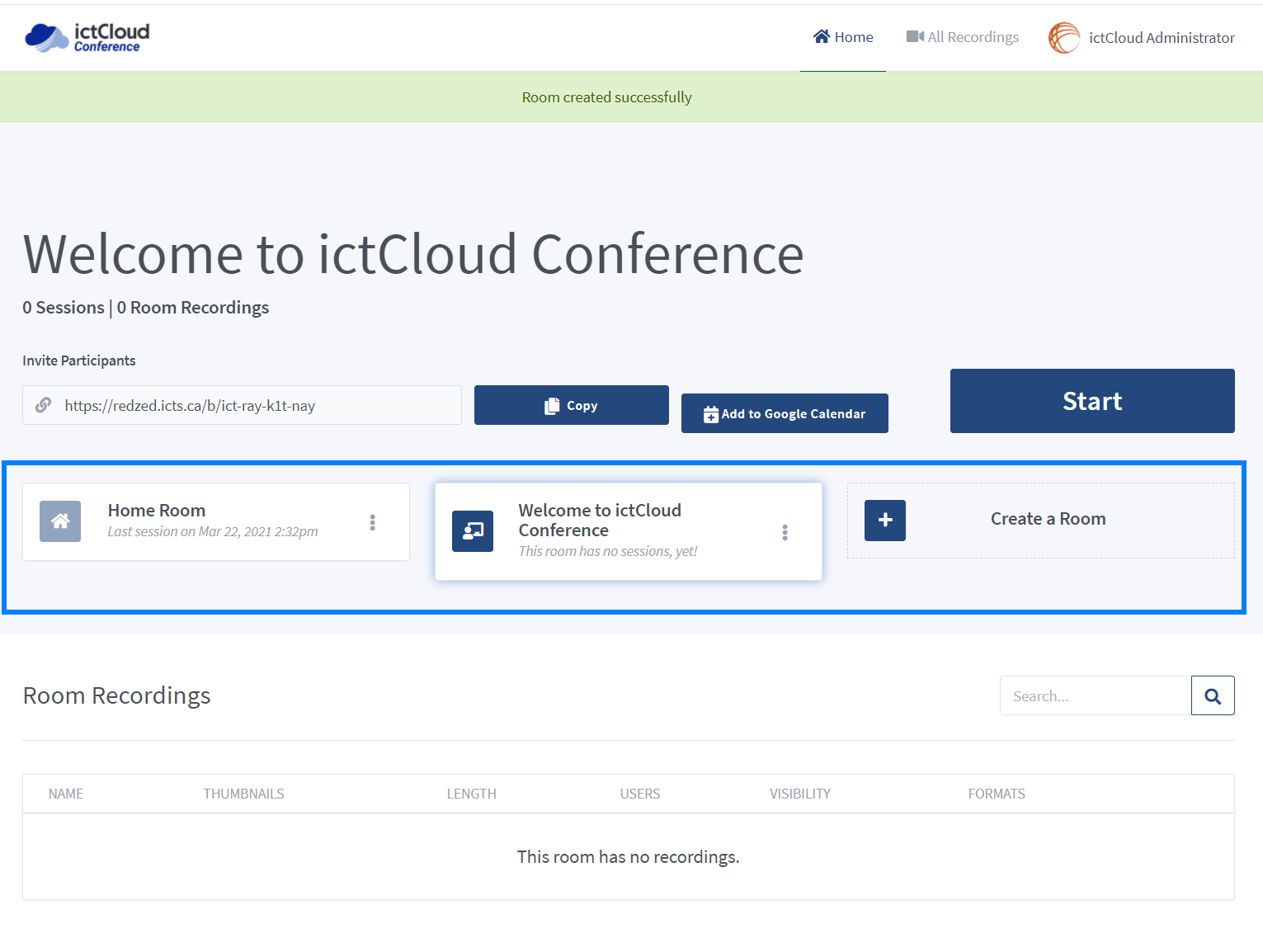Click the VISIBILITY column header
Viewport: 1263px width, 952px height.
point(800,794)
